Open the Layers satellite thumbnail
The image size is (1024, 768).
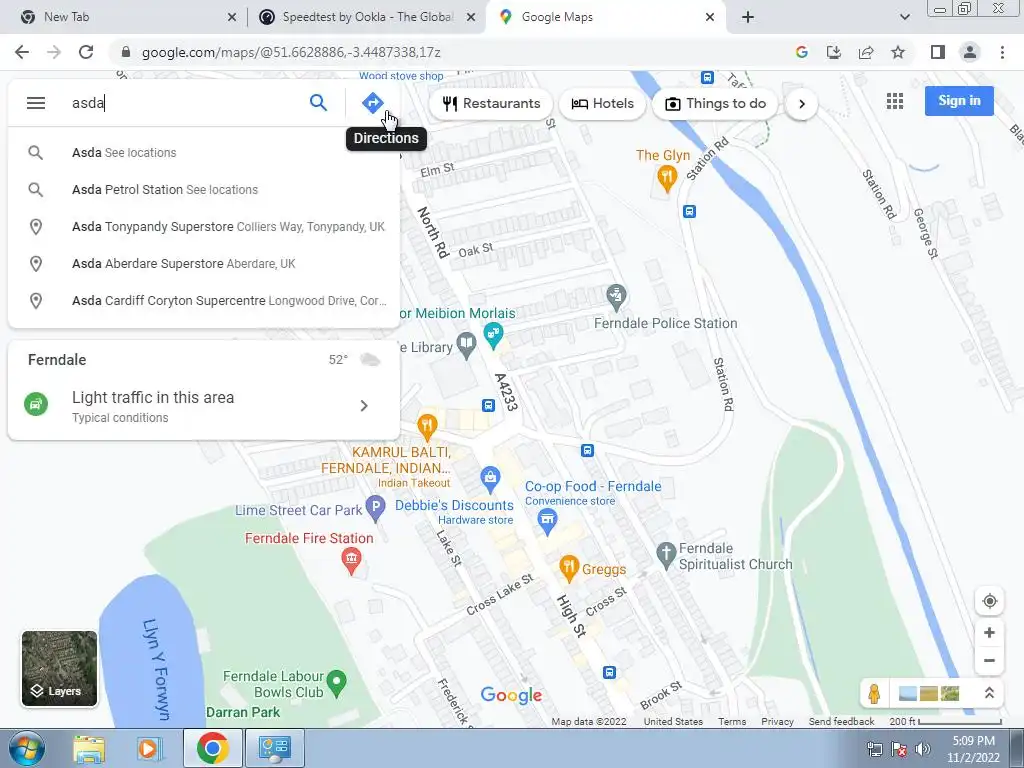[59, 668]
